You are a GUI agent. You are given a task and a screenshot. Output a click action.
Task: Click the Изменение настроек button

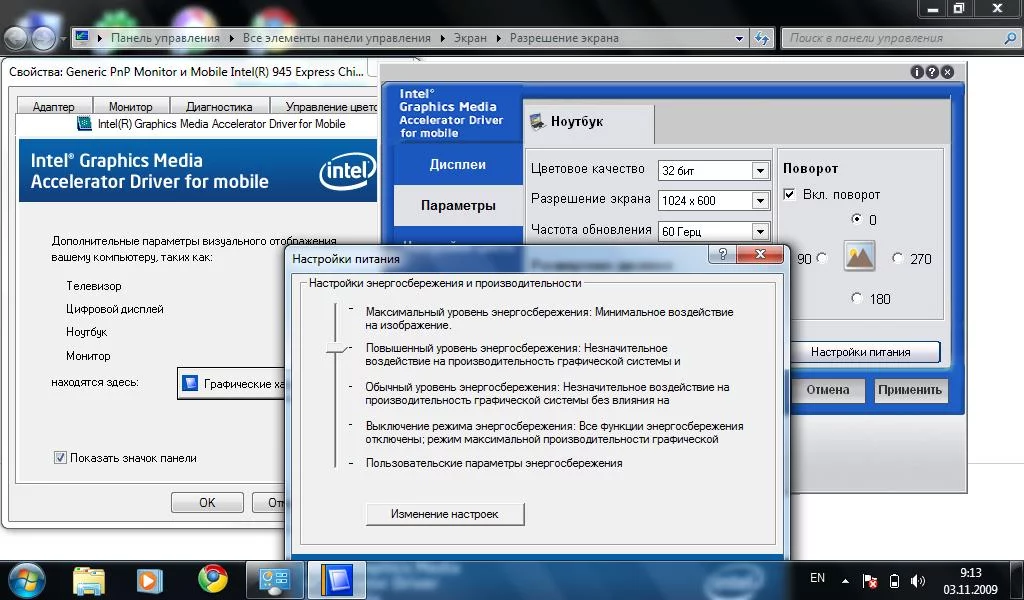[444, 514]
